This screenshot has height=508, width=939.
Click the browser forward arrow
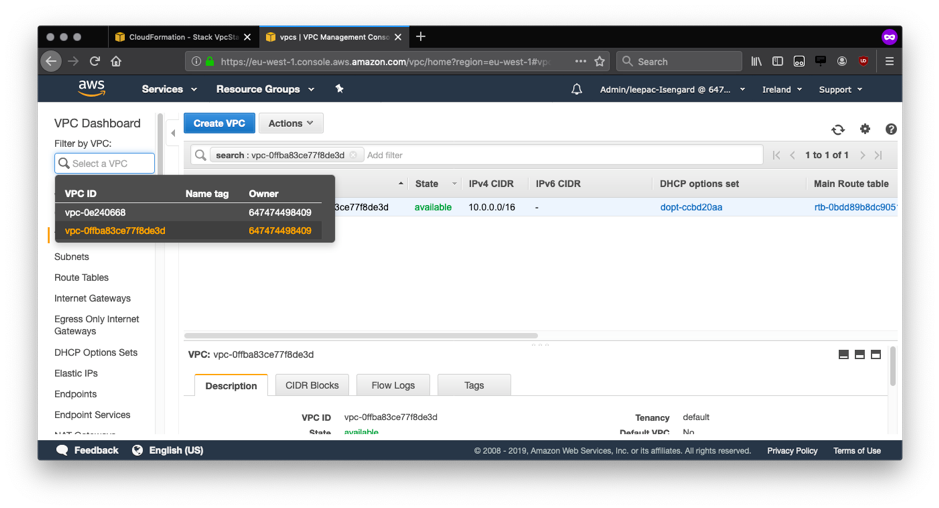point(73,61)
